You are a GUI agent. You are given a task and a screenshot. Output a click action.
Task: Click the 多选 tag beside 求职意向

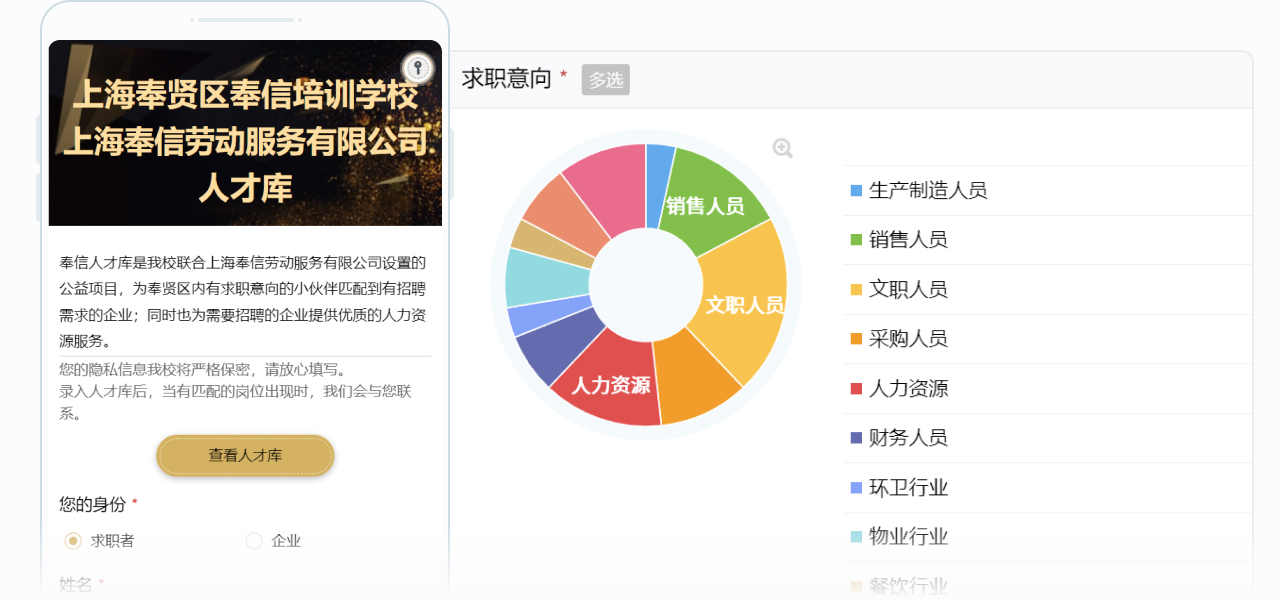click(605, 80)
